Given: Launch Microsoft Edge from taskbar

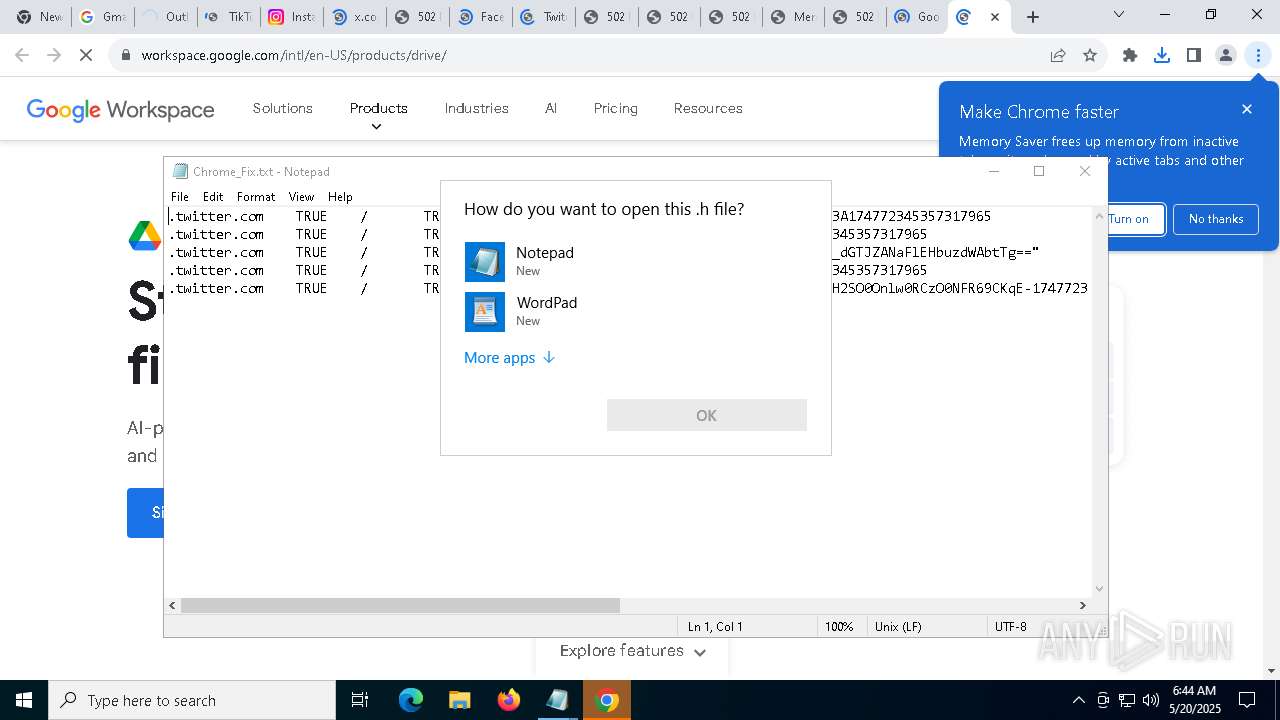Looking at the screenshot, I should click(x=411, y=700).
